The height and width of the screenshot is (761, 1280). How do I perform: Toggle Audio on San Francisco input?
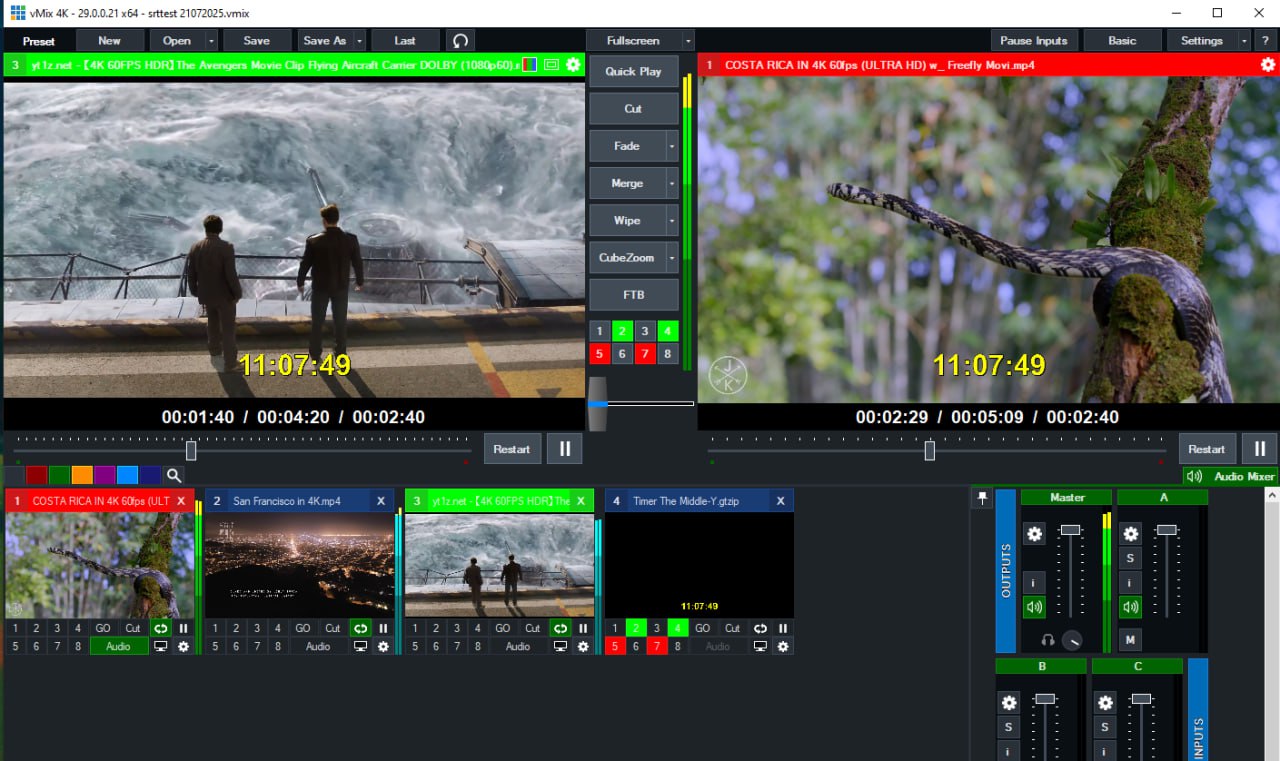[x=318, y=647]
